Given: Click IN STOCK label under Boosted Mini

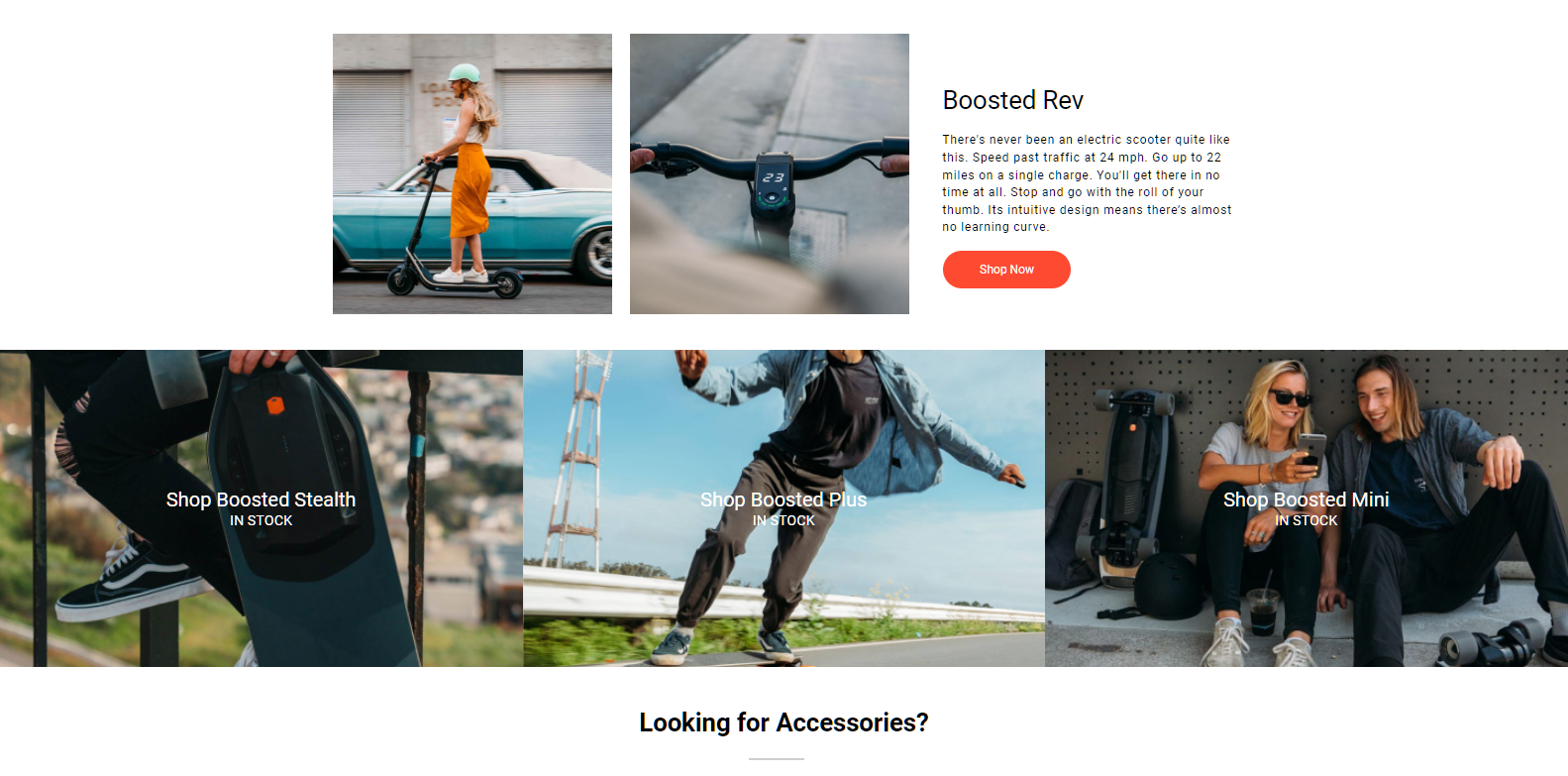Looking at the screenshot, I should pos(1307,520).
